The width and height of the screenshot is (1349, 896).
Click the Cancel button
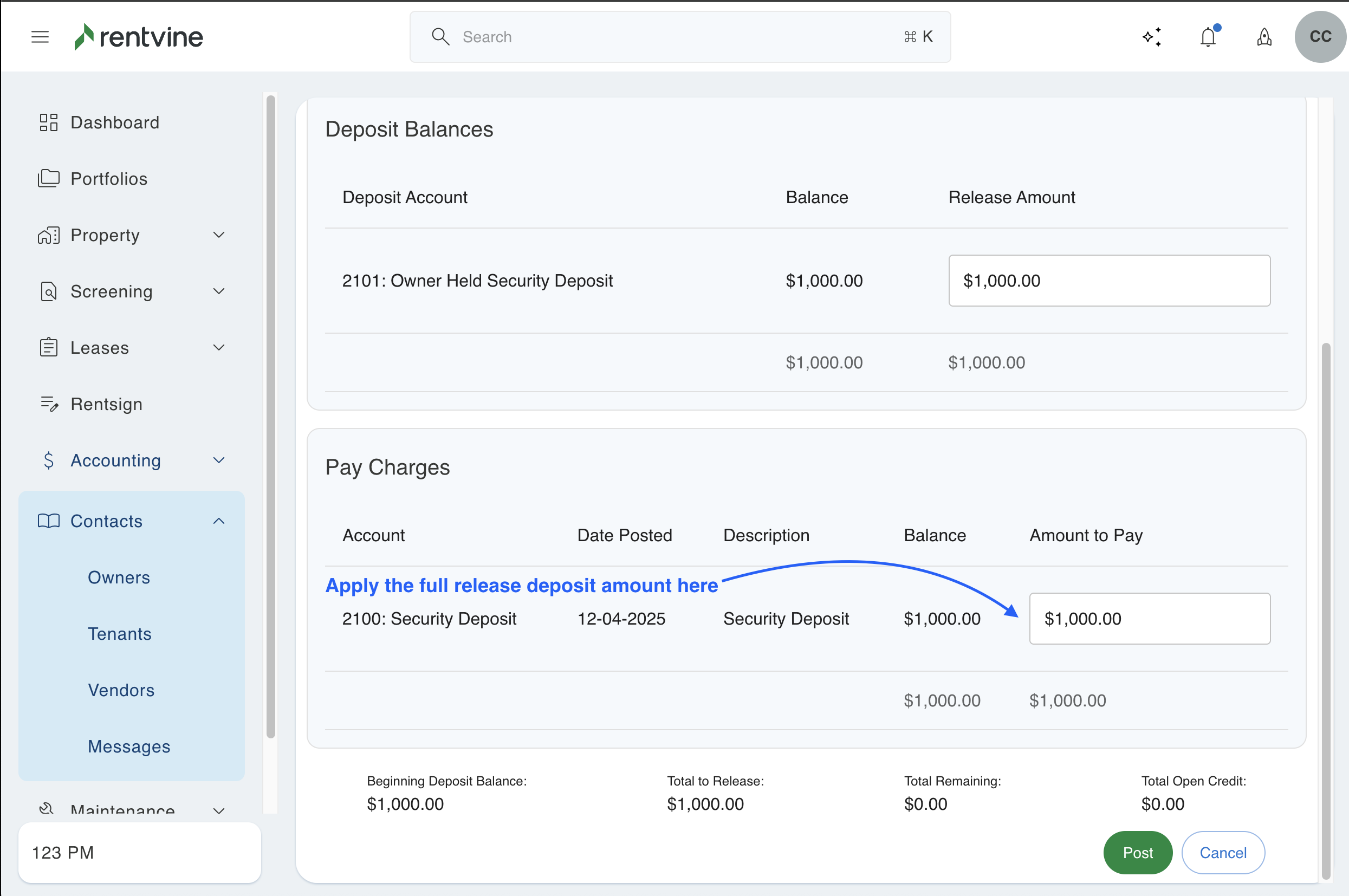(1223, 853)
